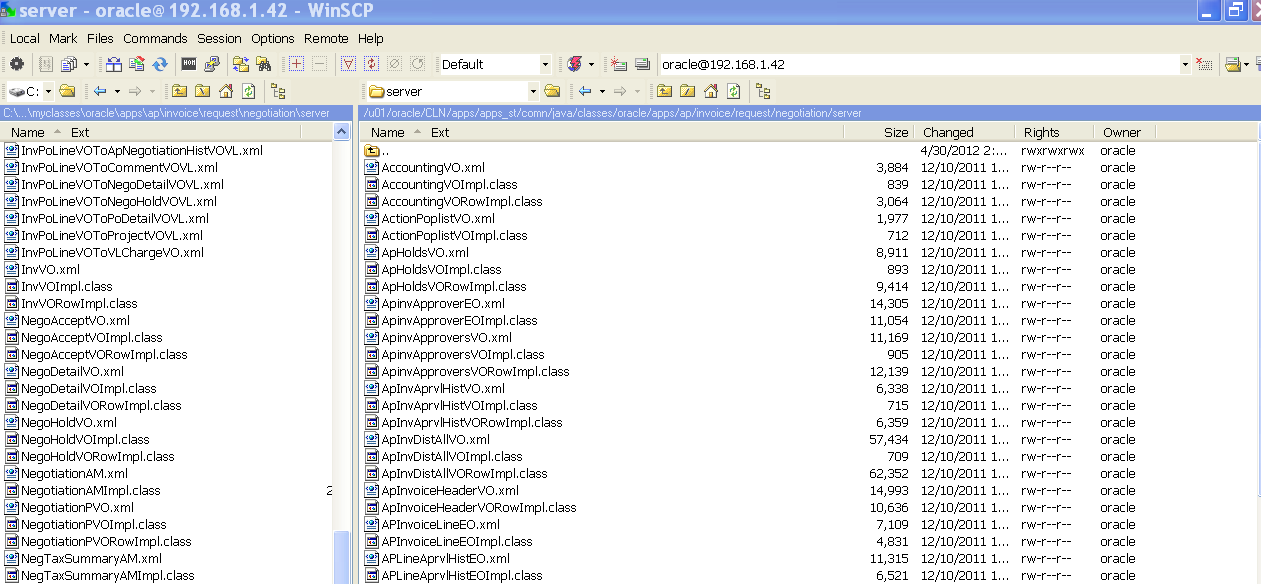Screen dimensions: 1261x584
Task: Select AccountingVO.xml in remote panel
Action: [433, 167]
